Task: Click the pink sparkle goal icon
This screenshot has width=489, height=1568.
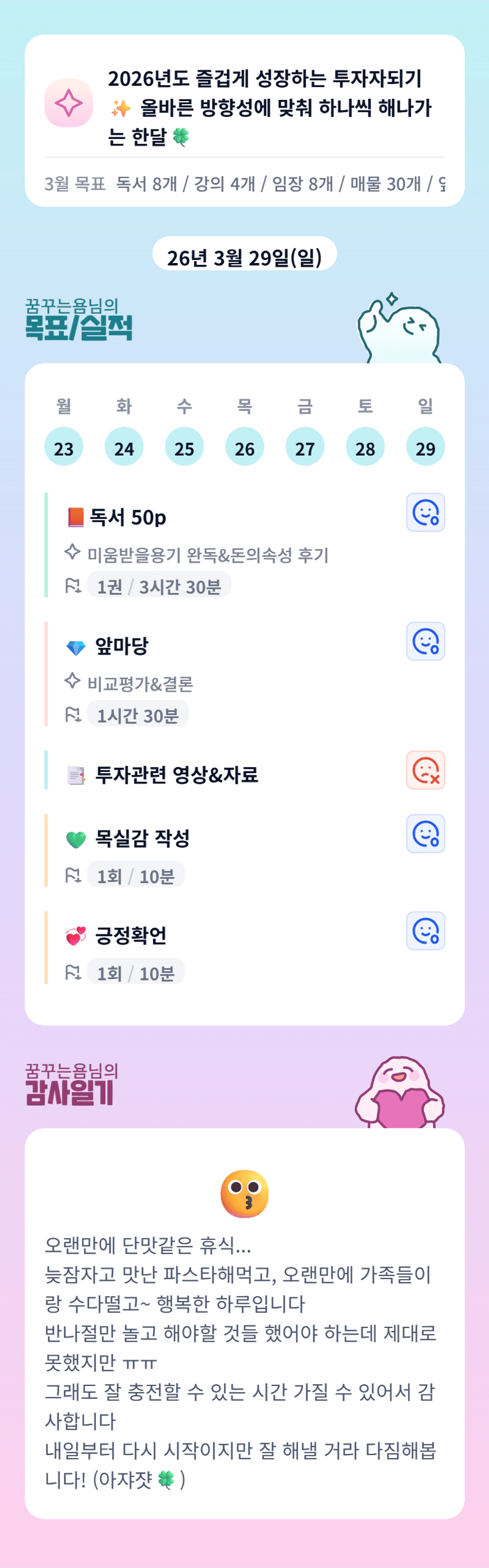Action: pyautogui.click(x=69, y=103)
